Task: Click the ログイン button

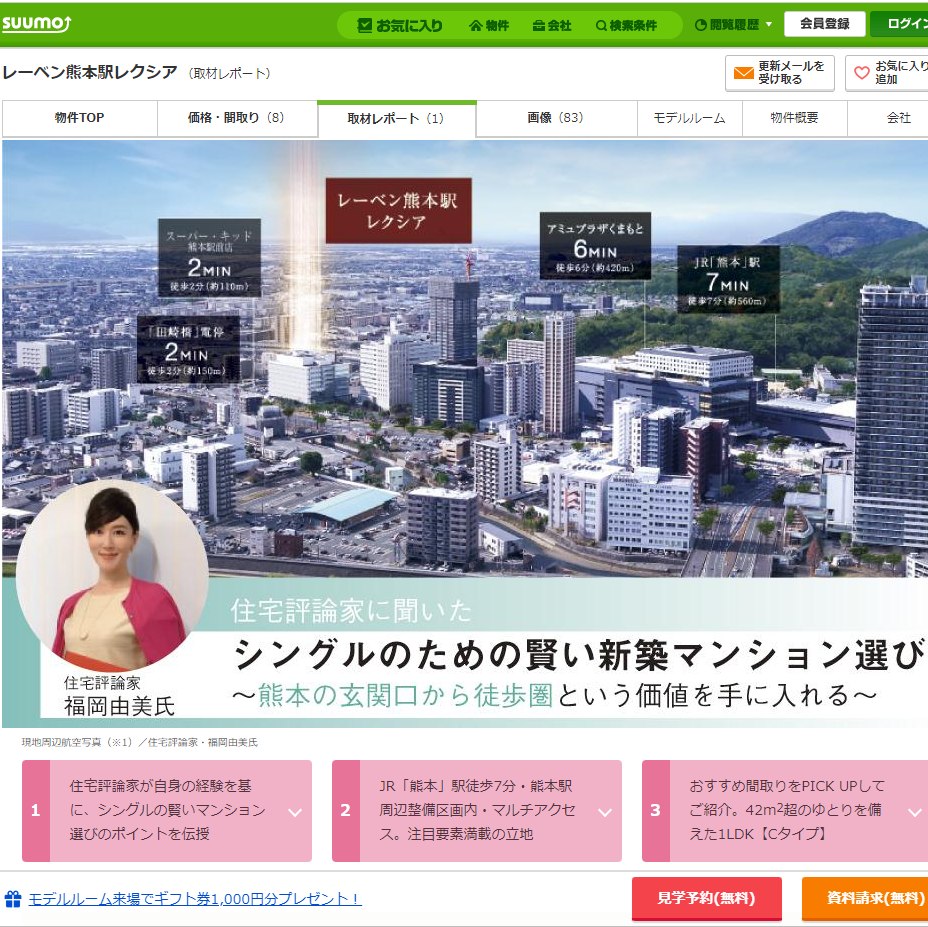Action: [x=901, y=24]
